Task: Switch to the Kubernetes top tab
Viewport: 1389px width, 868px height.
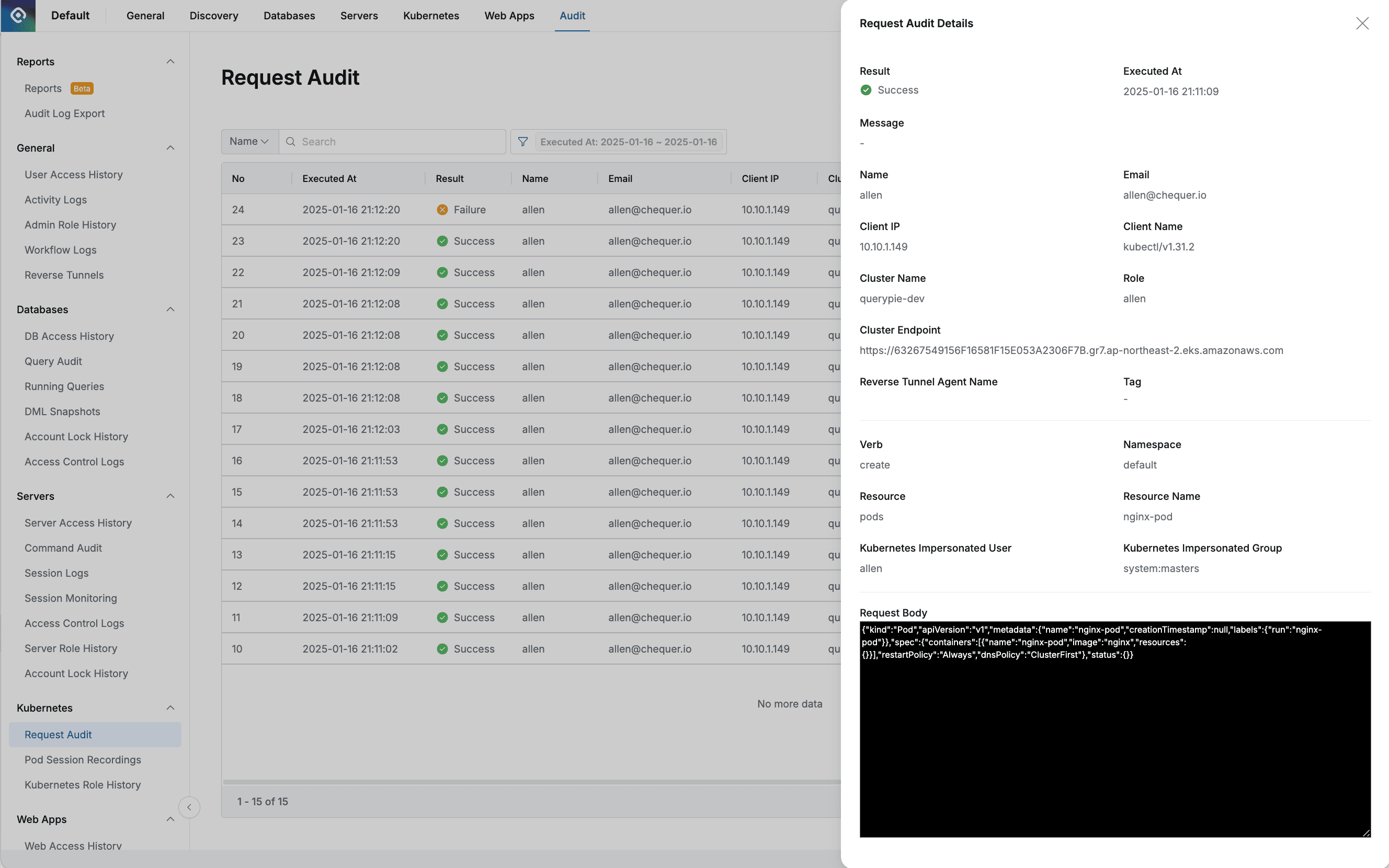Action: (430, 16)
